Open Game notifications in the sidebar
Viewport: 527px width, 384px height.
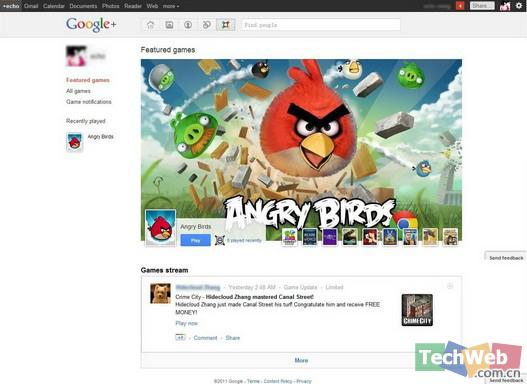point(89,101)
